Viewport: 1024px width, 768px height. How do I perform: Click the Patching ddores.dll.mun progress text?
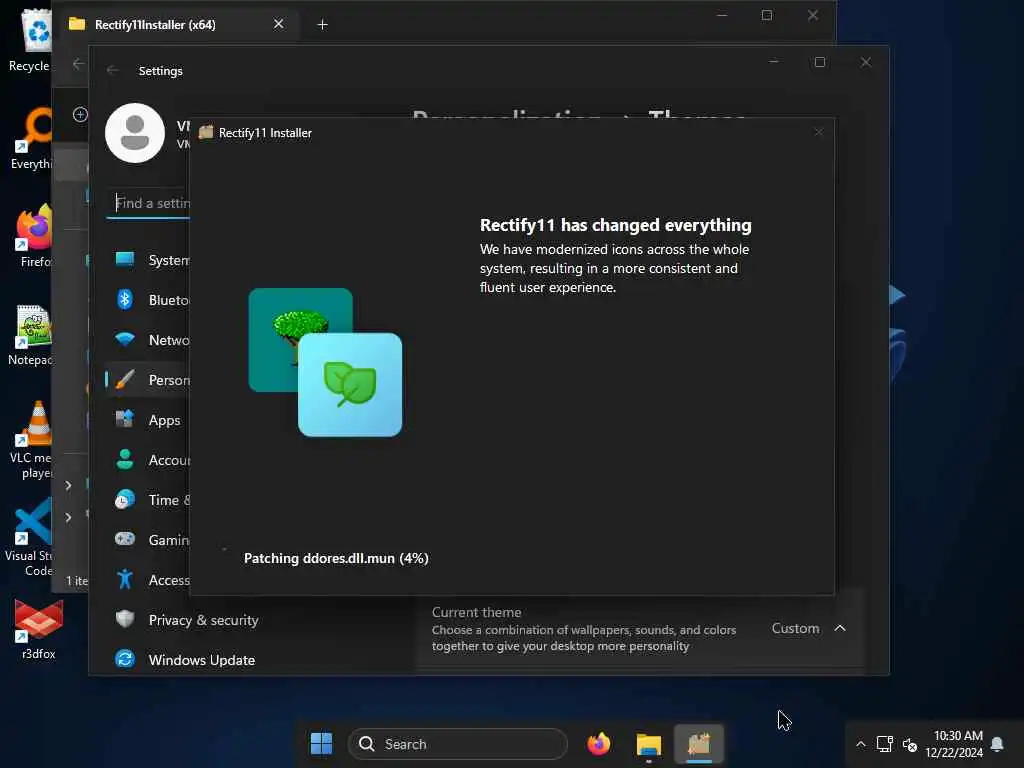click(x=336, y=558)
